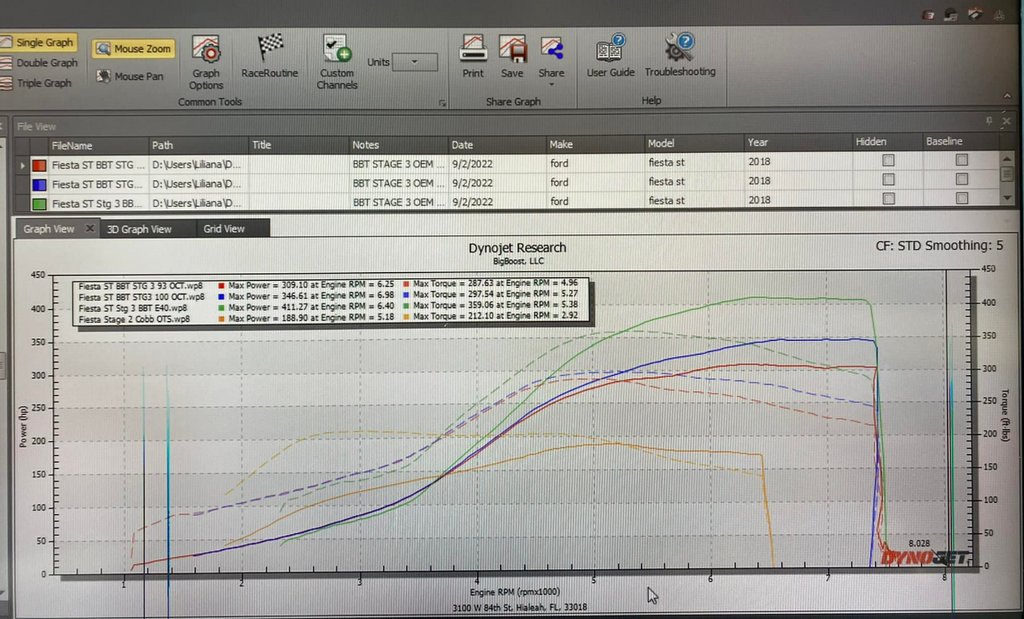Click the file list scroll up arrow

click(x=1007, y=159)
